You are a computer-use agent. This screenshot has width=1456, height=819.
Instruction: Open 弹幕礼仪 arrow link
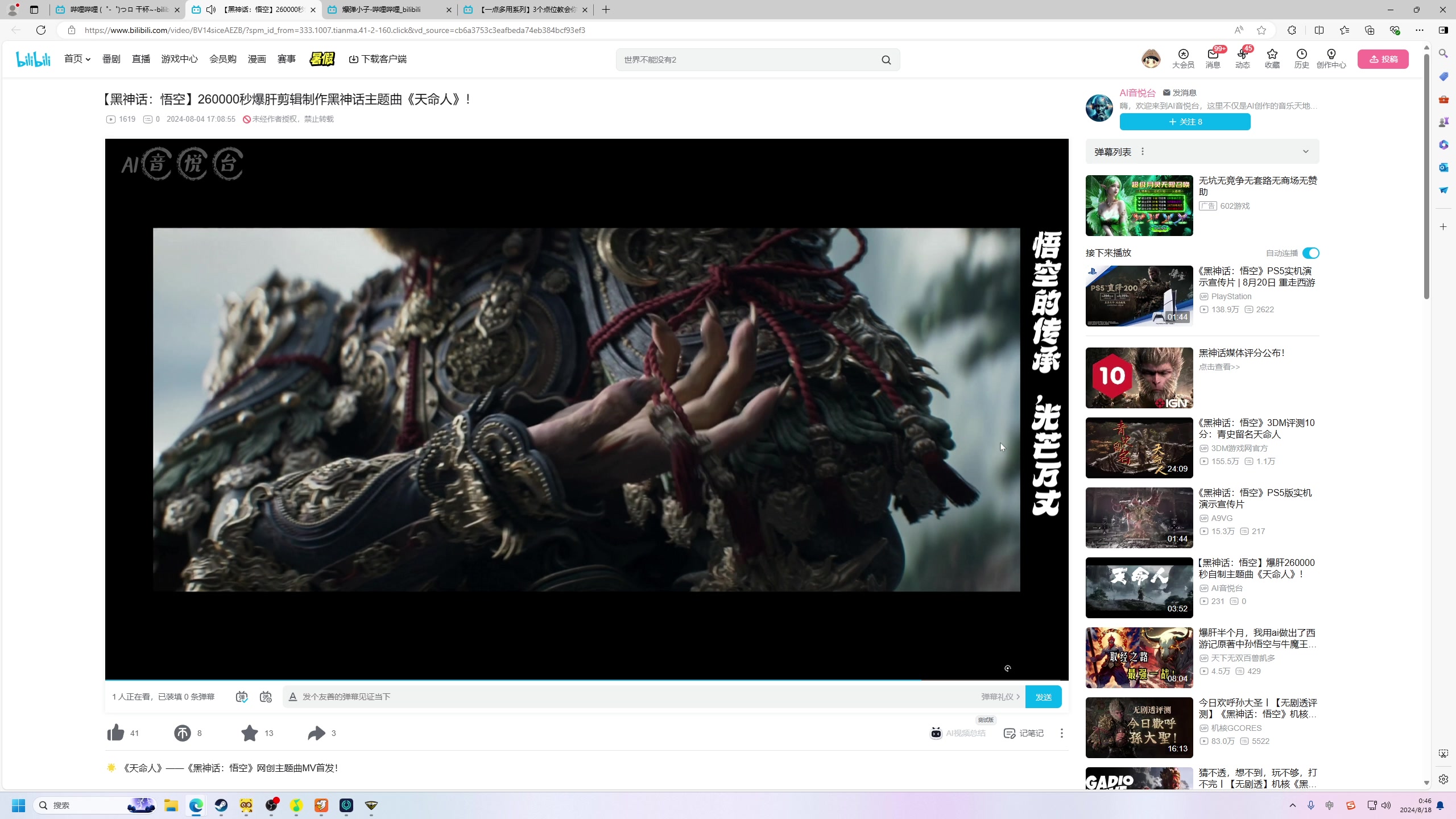[x=1000, y=696]
